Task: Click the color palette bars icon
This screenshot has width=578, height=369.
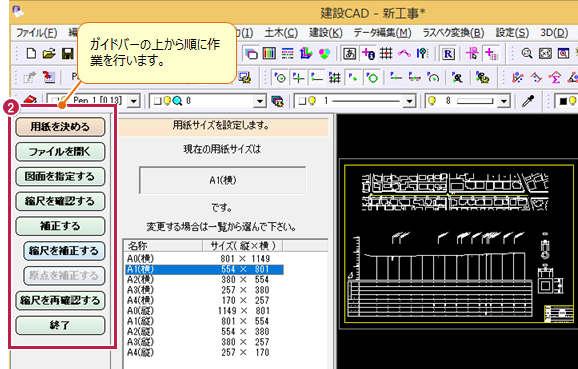Action: [x=269, y=54]
